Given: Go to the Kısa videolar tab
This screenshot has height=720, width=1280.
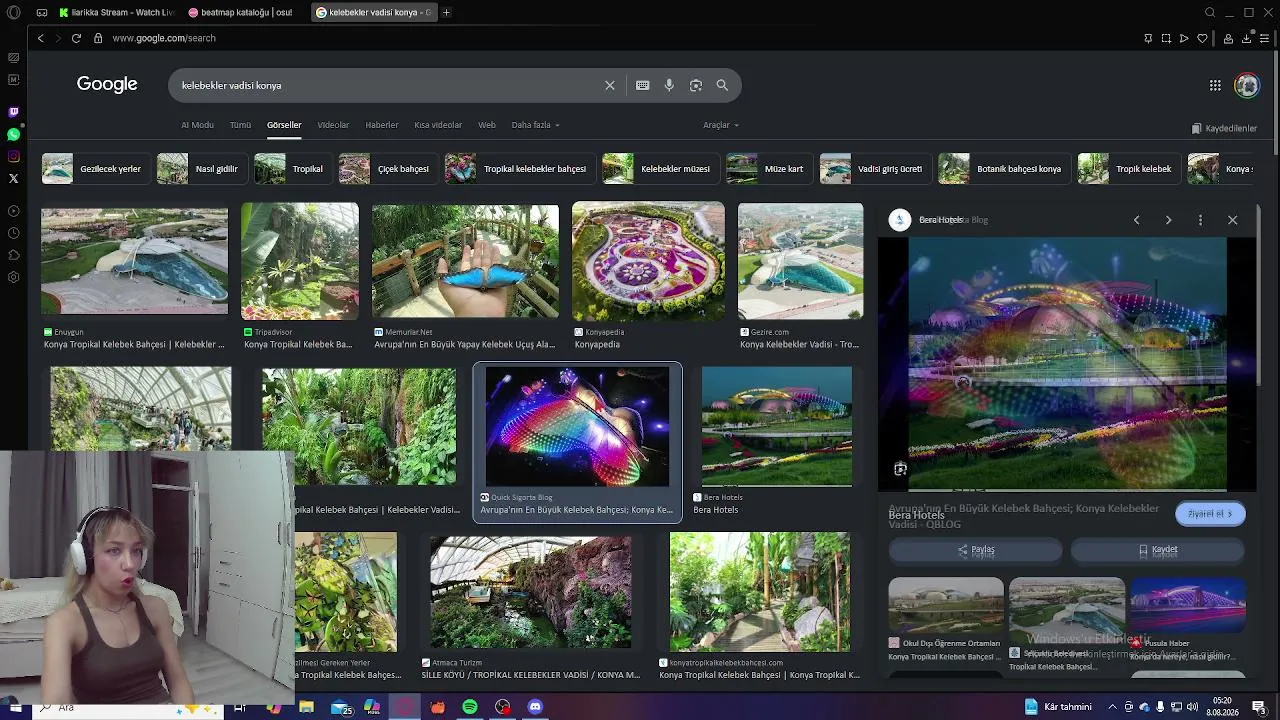Looking at the screenshot, I should click(438, 125).
